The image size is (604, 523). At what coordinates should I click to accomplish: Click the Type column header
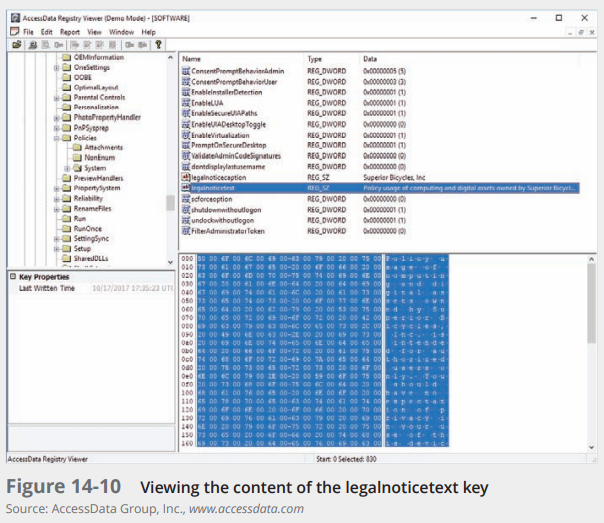click(330, 59)
